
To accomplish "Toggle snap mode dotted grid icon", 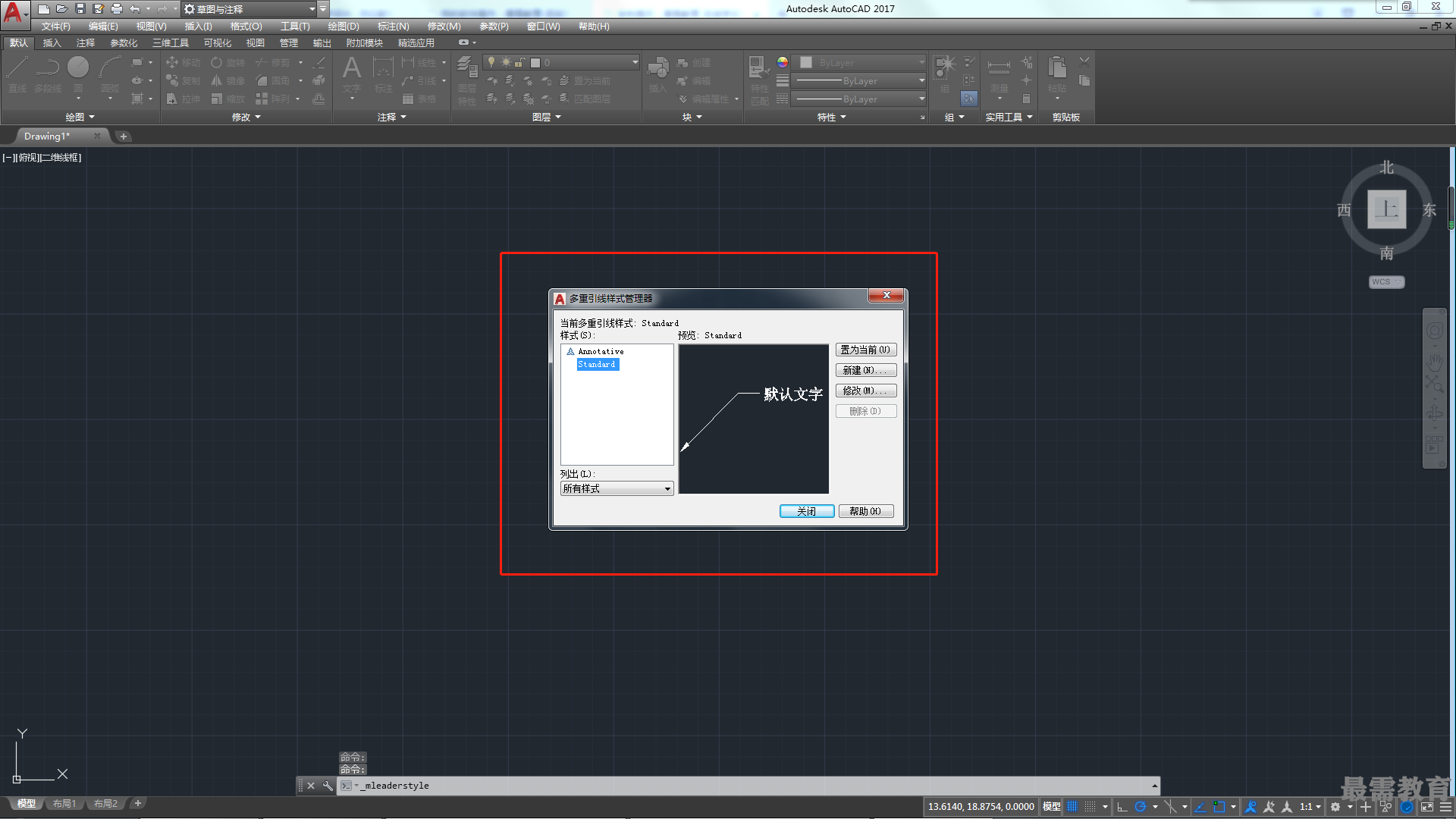I will coord(1090,807).
